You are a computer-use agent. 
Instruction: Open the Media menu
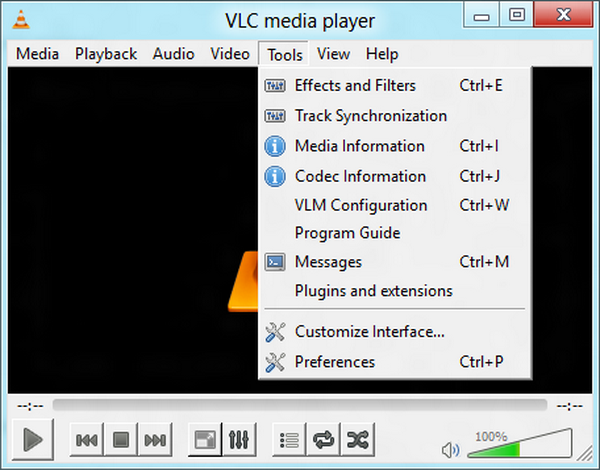[37, 54]
